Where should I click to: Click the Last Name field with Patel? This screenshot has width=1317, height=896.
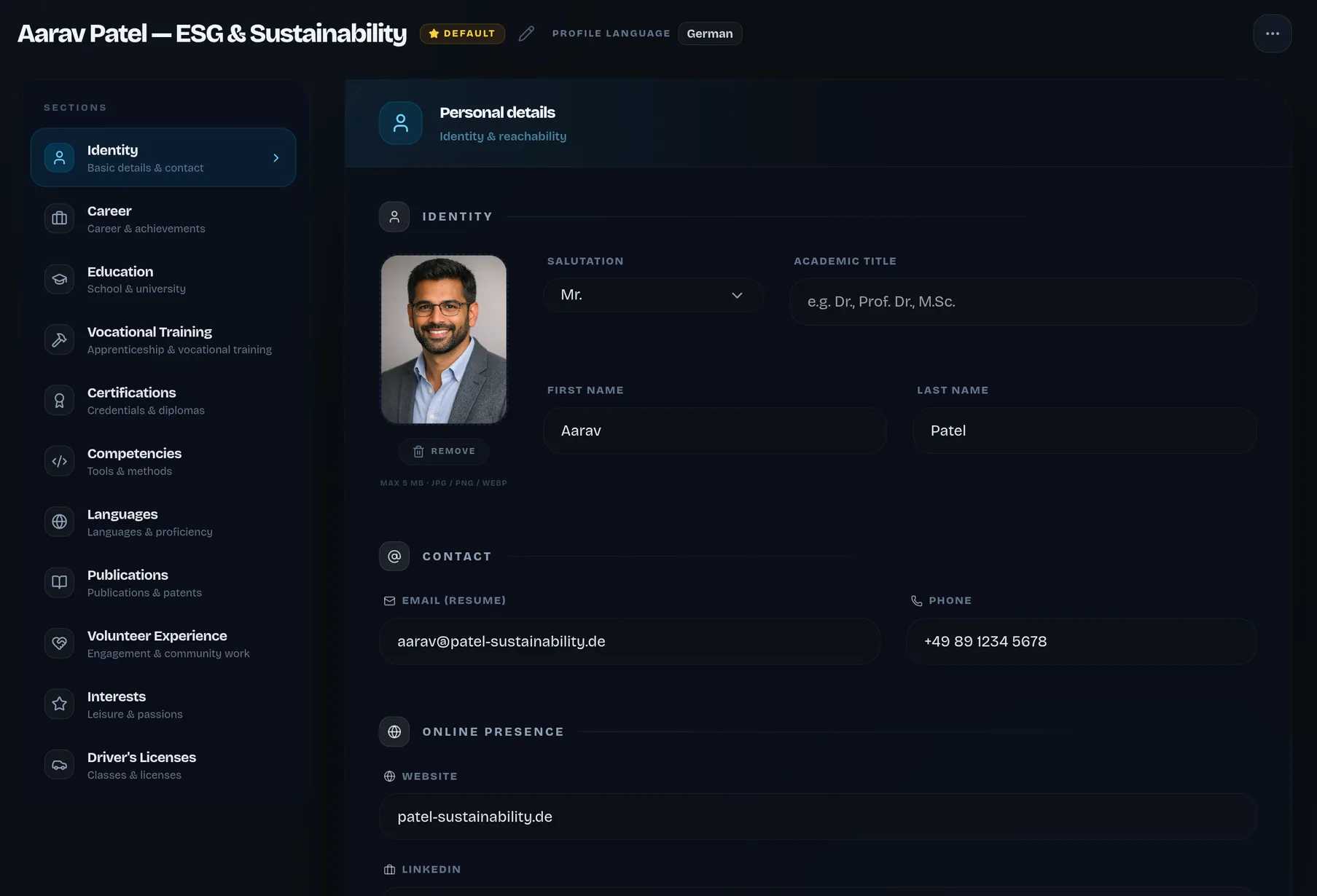pos(1085,431)
